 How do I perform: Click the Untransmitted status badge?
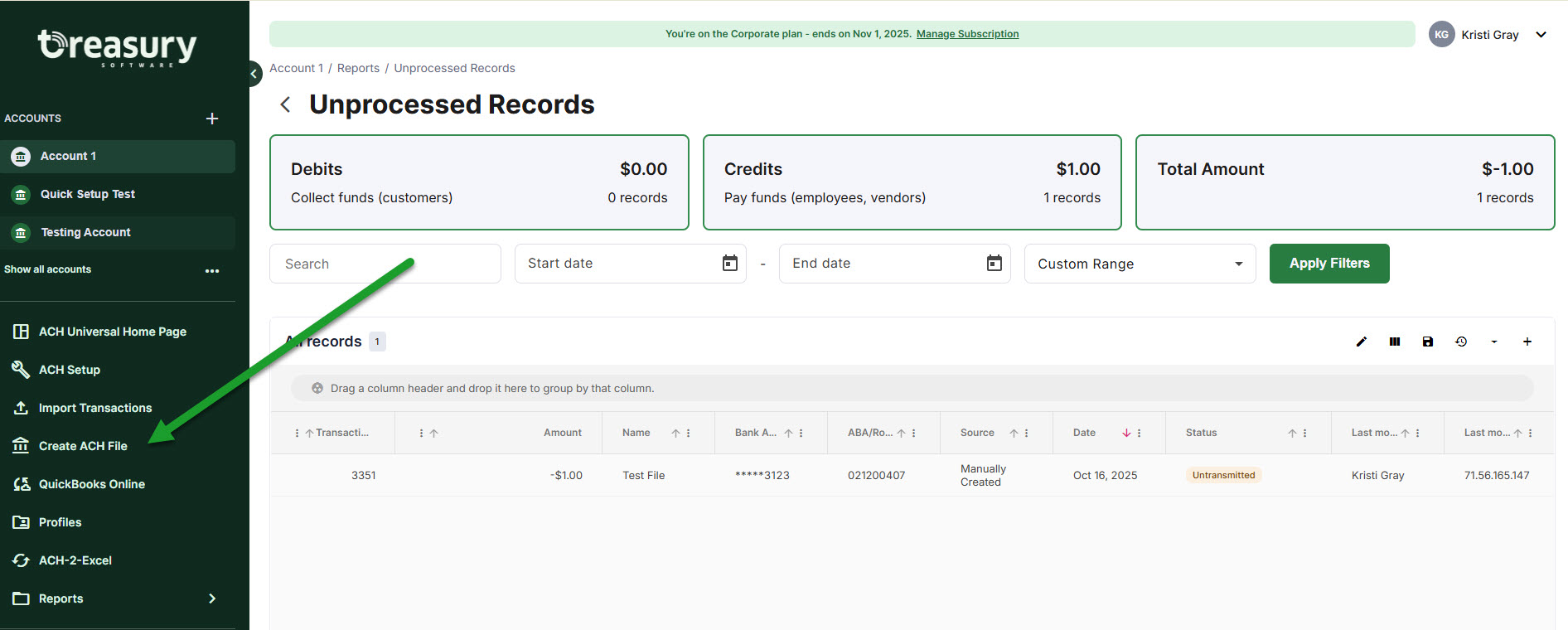(1224, 476)
